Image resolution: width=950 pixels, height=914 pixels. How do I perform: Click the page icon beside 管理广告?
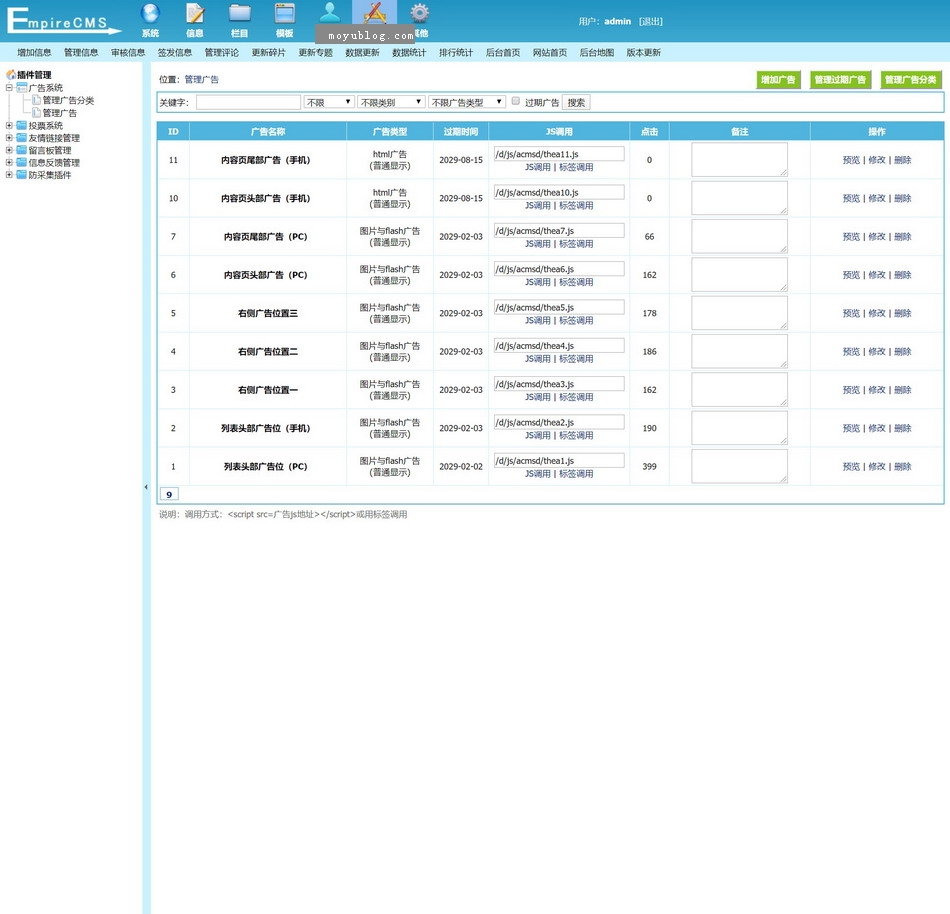[36, 113]
